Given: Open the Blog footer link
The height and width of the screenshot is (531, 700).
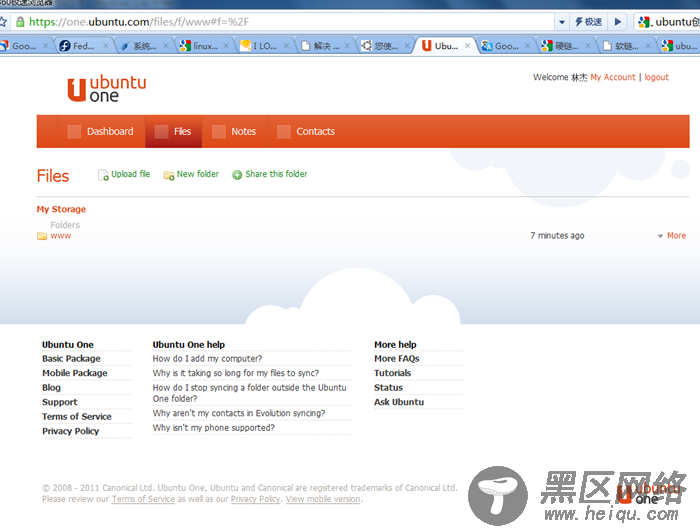Looking at the screenshot, I should tap(51, 388).
